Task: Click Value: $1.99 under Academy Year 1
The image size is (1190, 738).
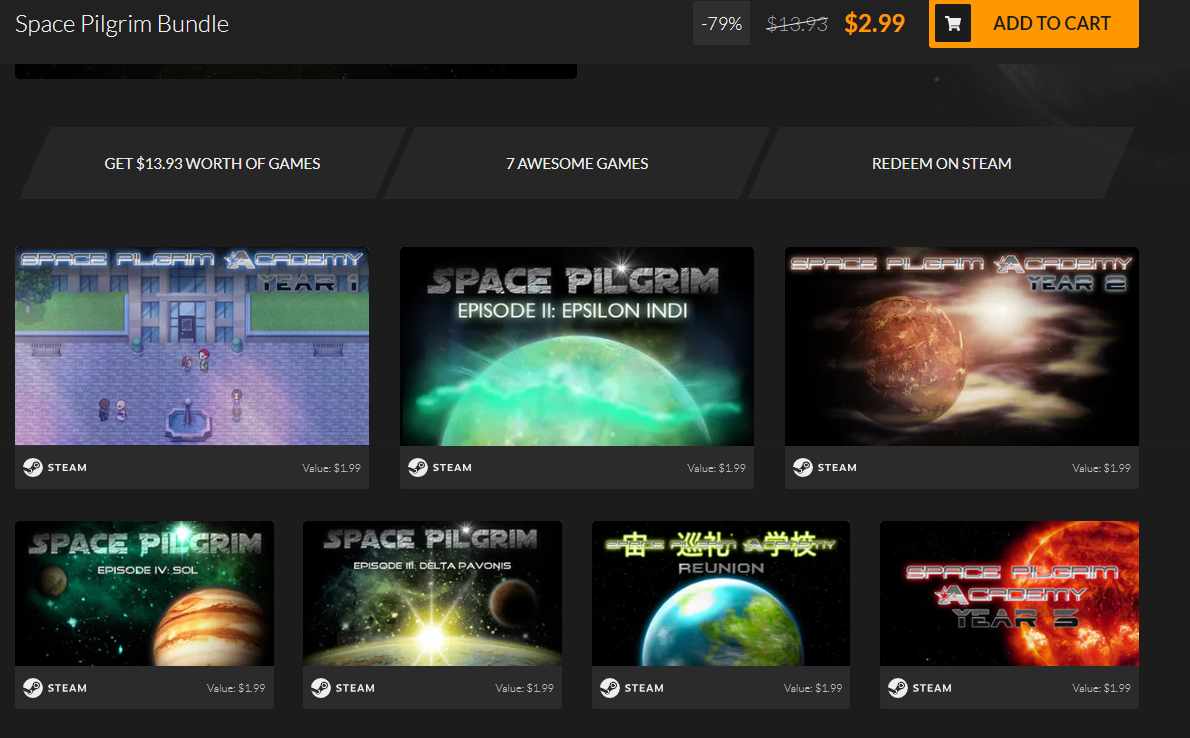Action: pos(332,468)
